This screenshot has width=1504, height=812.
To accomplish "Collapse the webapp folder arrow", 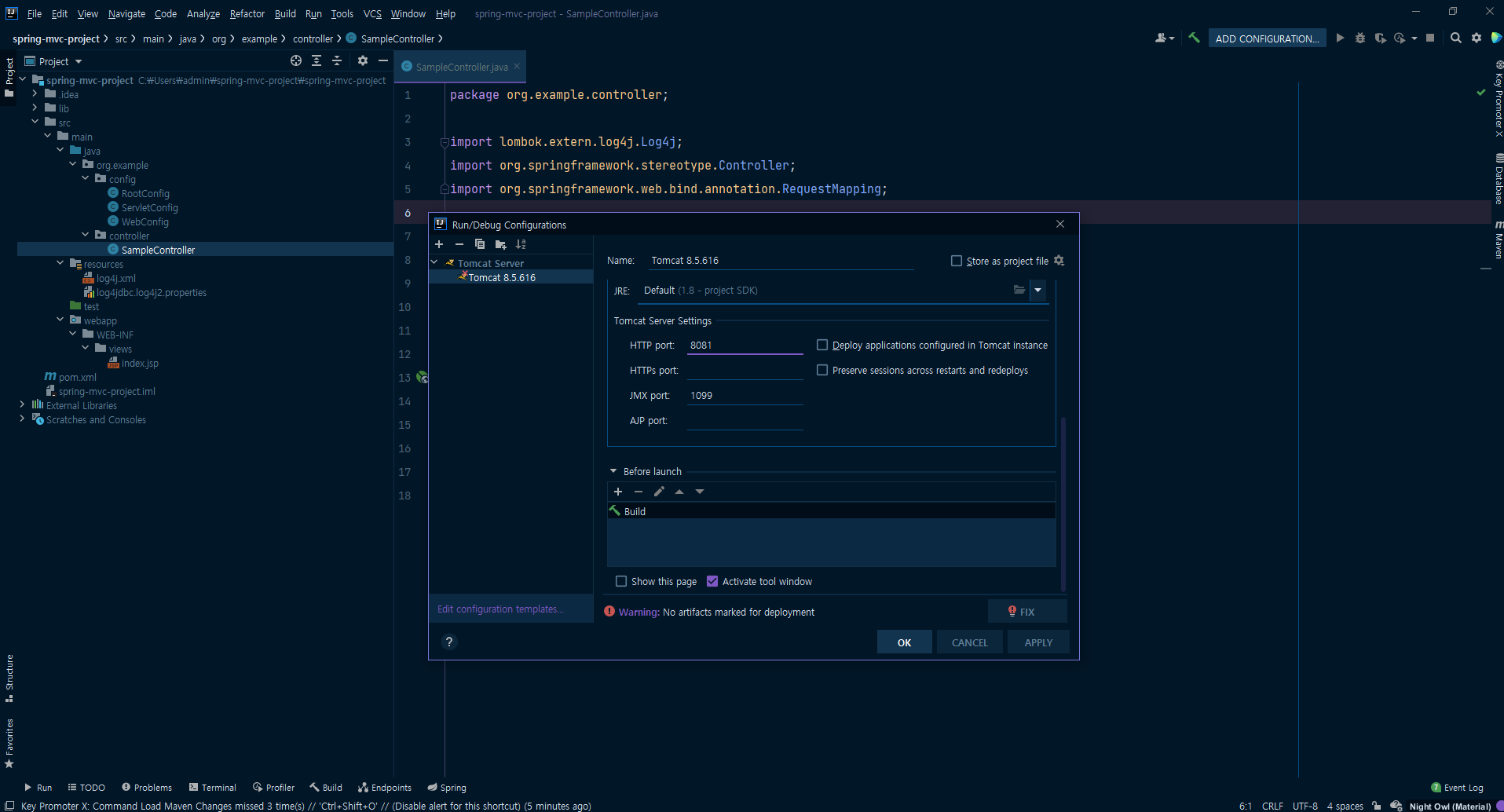I will pos(60,320).
